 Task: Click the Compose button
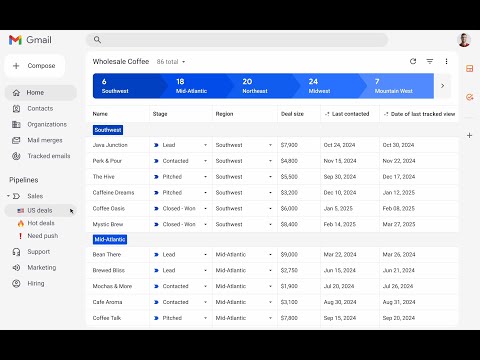click(35, 66)
